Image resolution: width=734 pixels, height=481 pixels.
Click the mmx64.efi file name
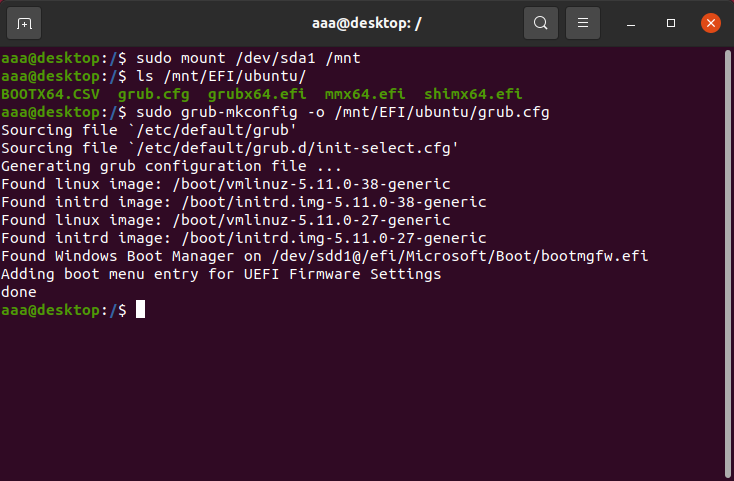click(x=365, y=94)
